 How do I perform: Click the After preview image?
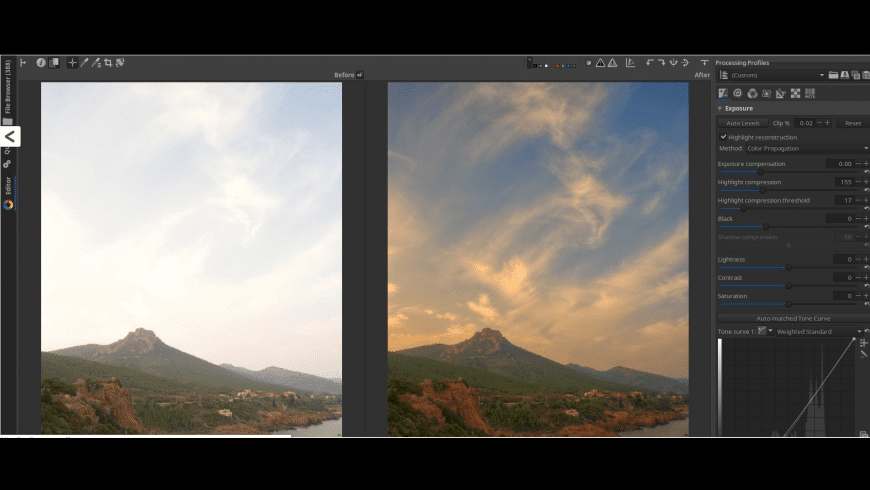click(538, 259)
